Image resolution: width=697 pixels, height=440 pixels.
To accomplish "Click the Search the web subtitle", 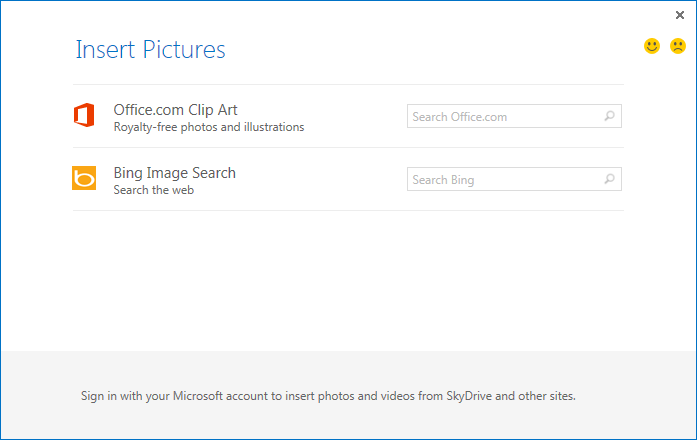I will [x=154, y=190].
